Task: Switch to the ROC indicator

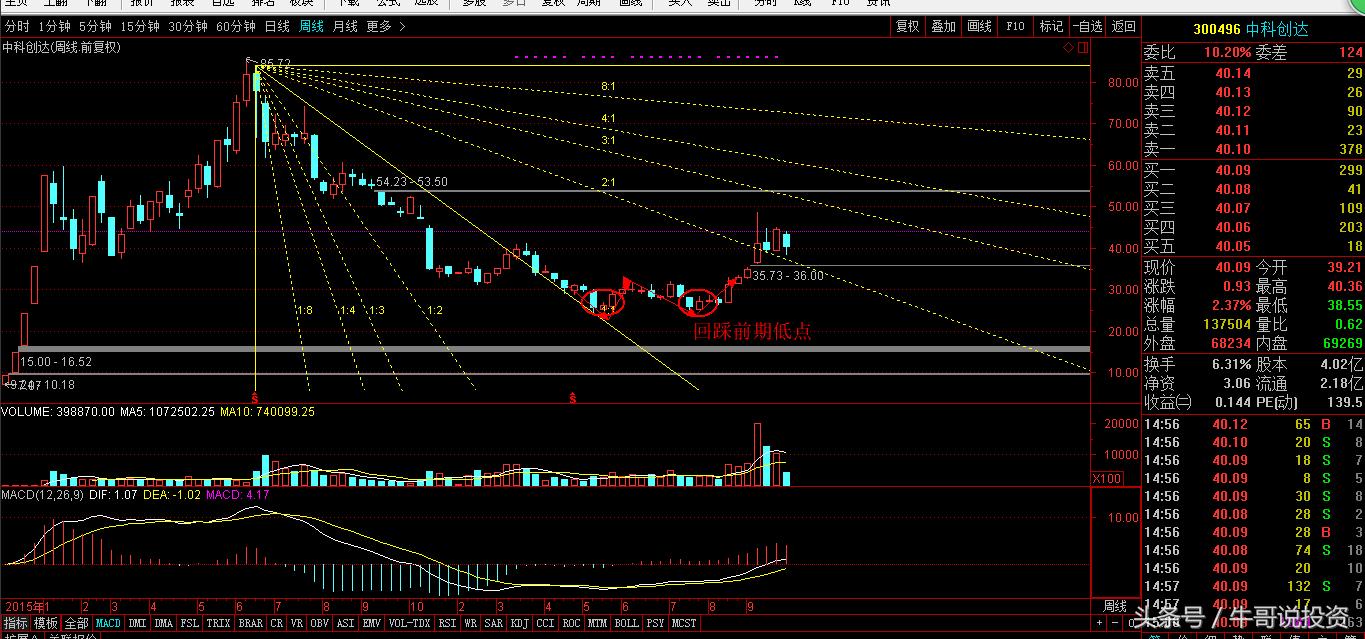Action: click(572, 623)
